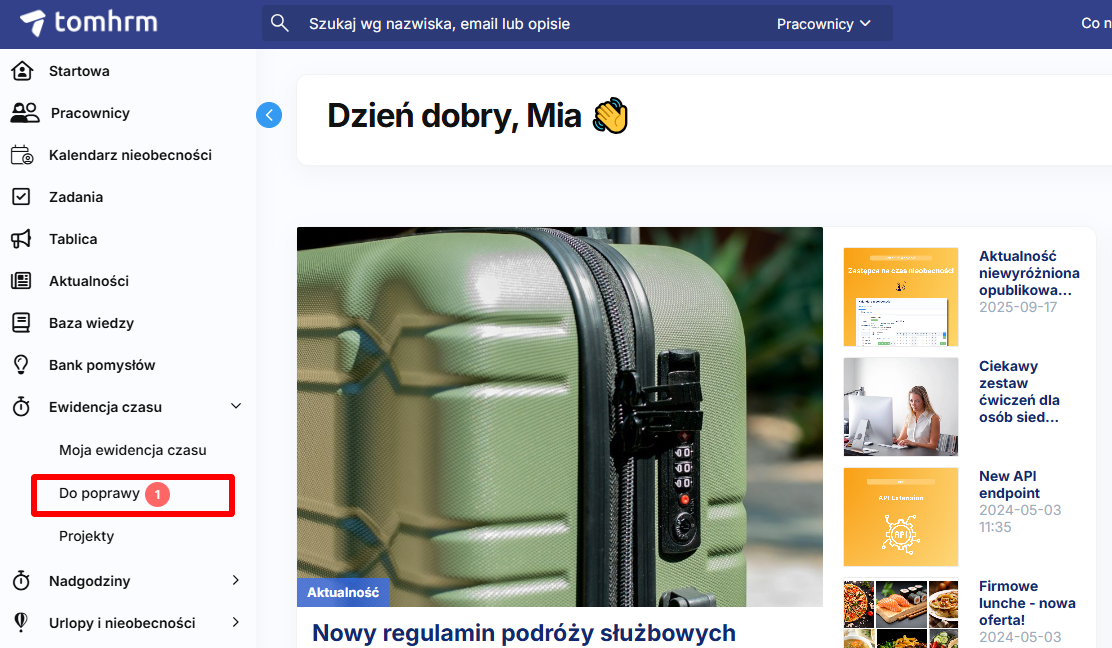Viewport: 1112px width, 648px height.
Task: Click the Bank pomysłów lightbulb icon
Action: [x=21, y=365]
